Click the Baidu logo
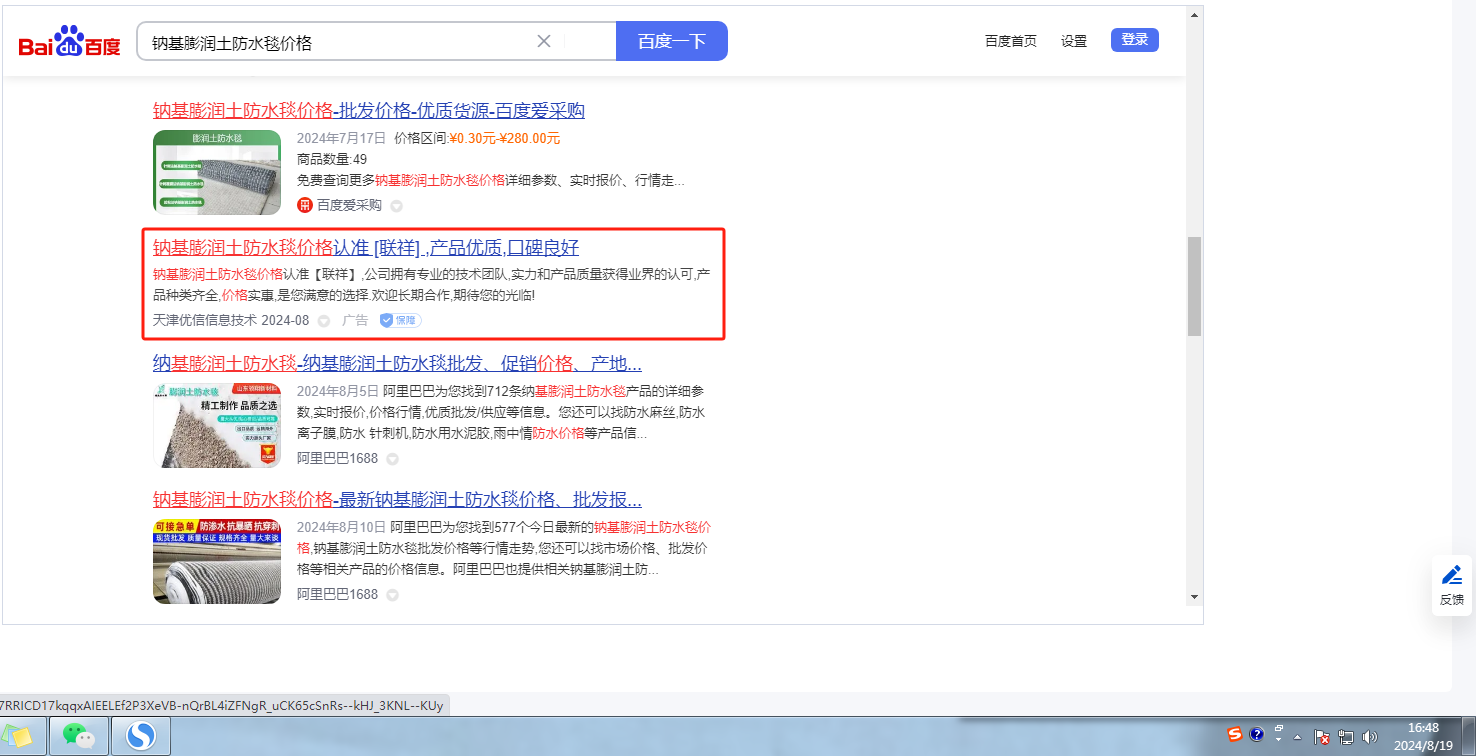The height and width of the screenshot is (756, 1476). (x=69, y=43)
